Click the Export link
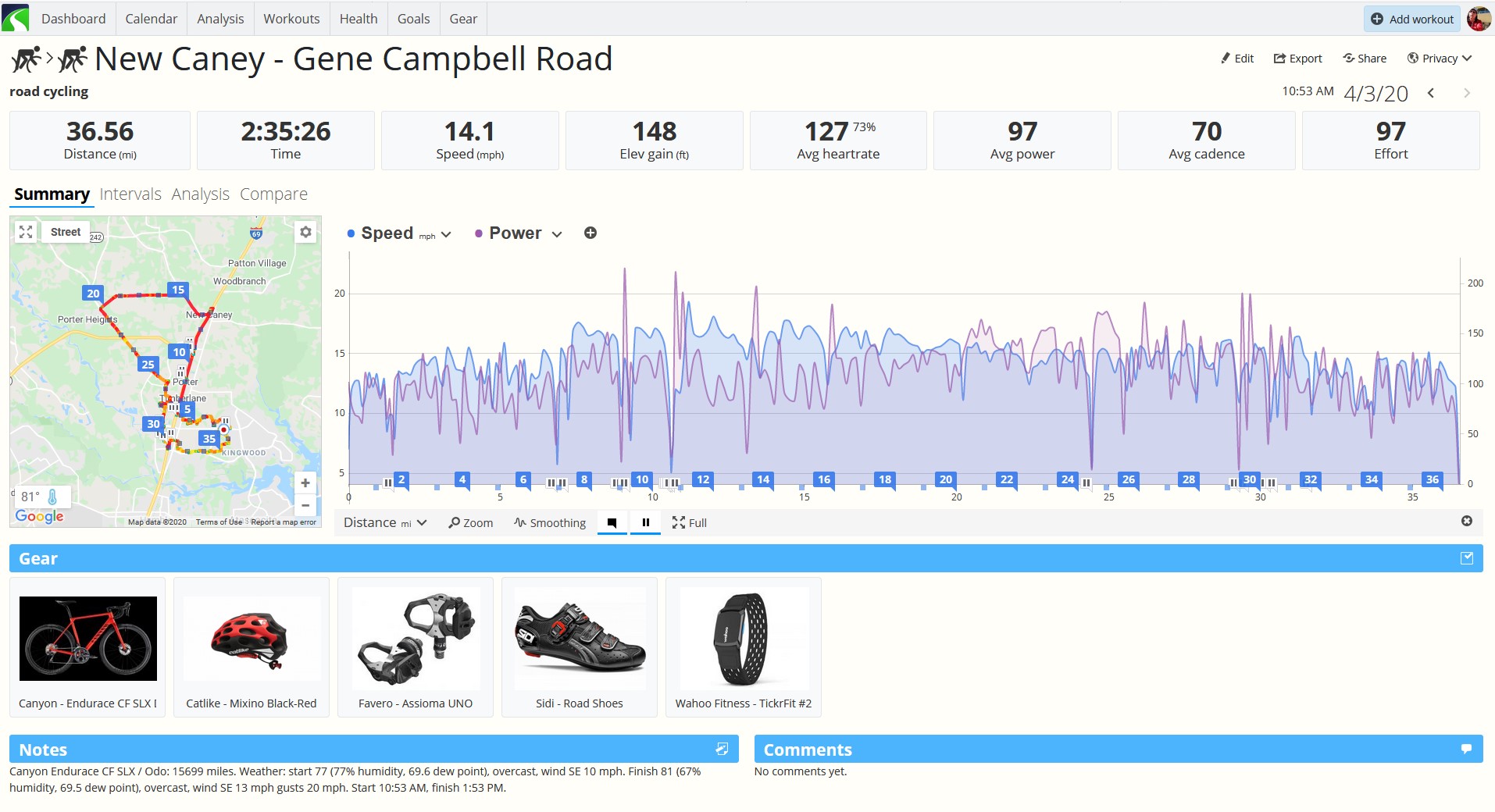Image resolution: width=1495 pixels, height=812 pixels. click(1297, 59)
